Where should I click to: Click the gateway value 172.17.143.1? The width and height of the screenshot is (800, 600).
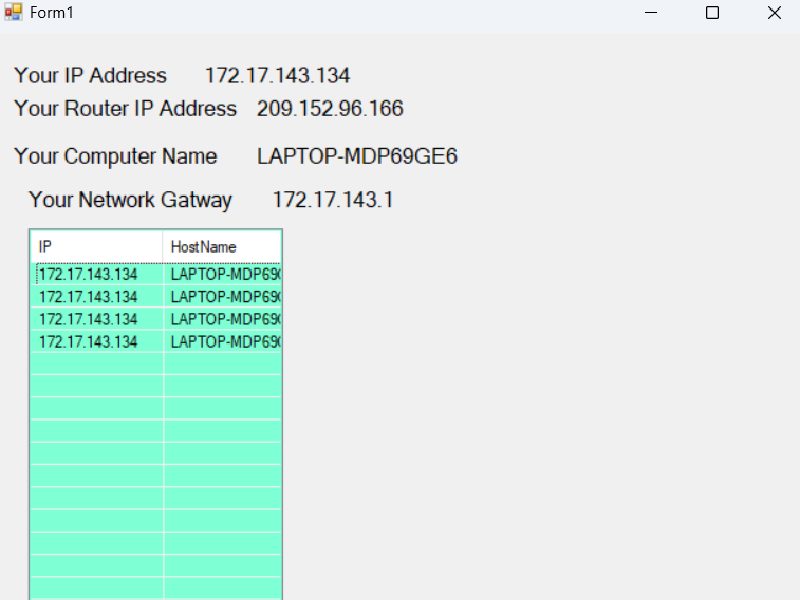pos(332,200)
